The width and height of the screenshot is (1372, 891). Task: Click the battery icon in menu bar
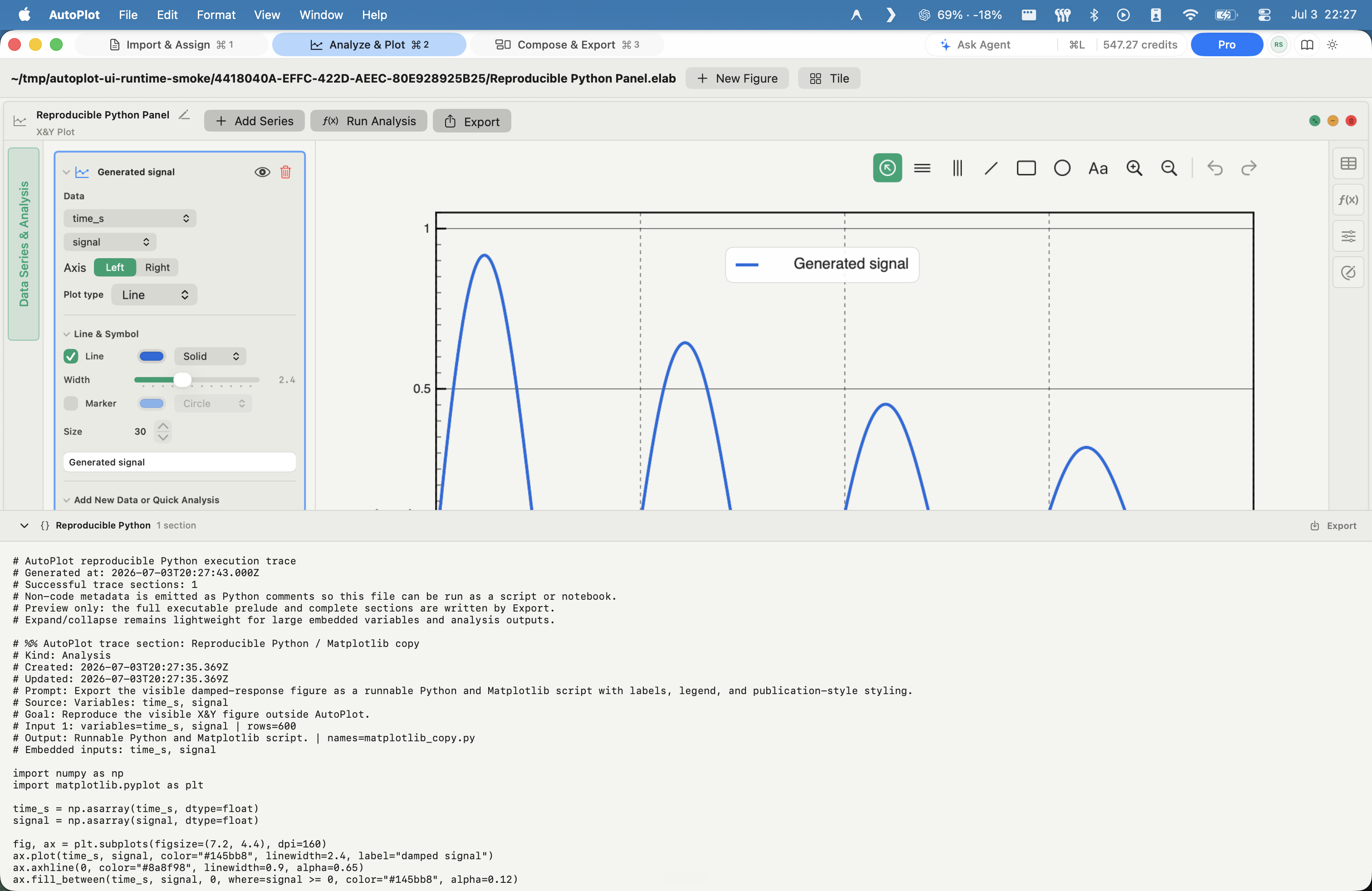(1225, 15)
